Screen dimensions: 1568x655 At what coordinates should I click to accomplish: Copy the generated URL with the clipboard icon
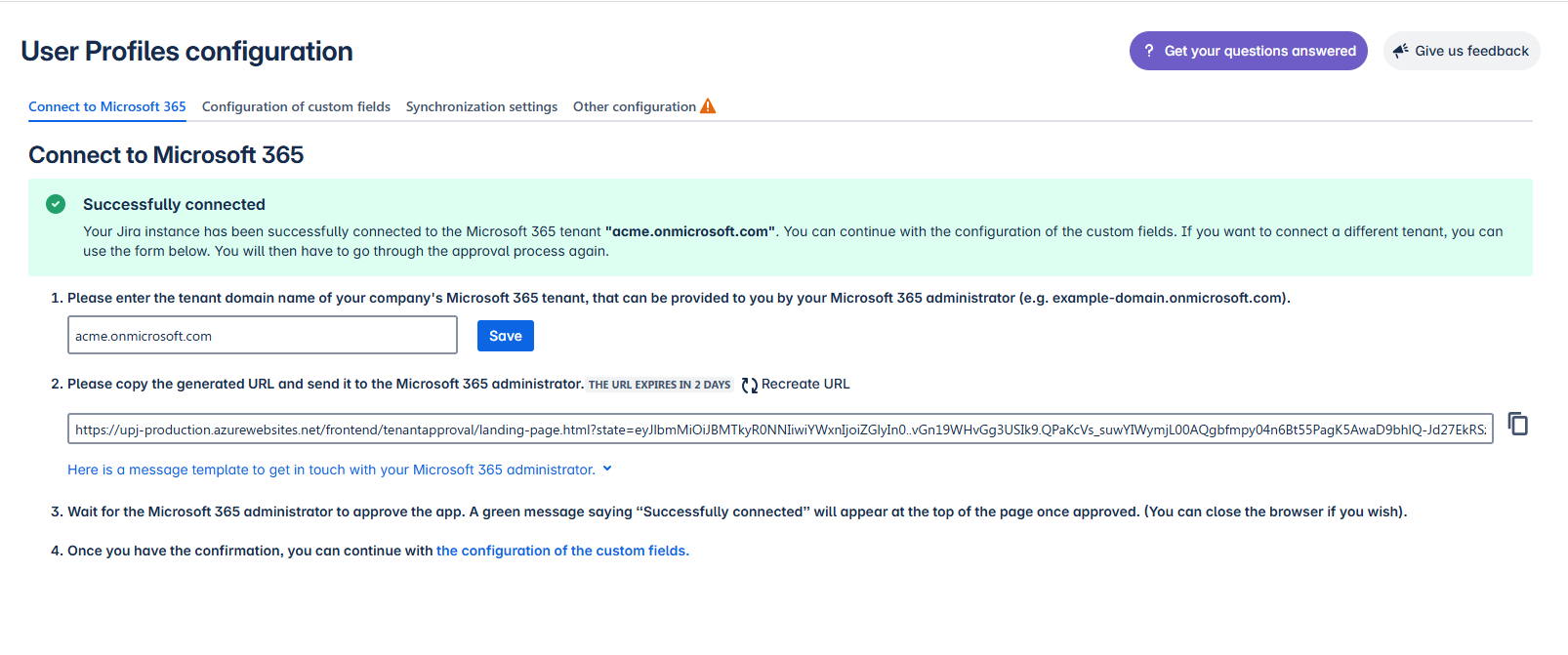click(x=1517, y=424)
